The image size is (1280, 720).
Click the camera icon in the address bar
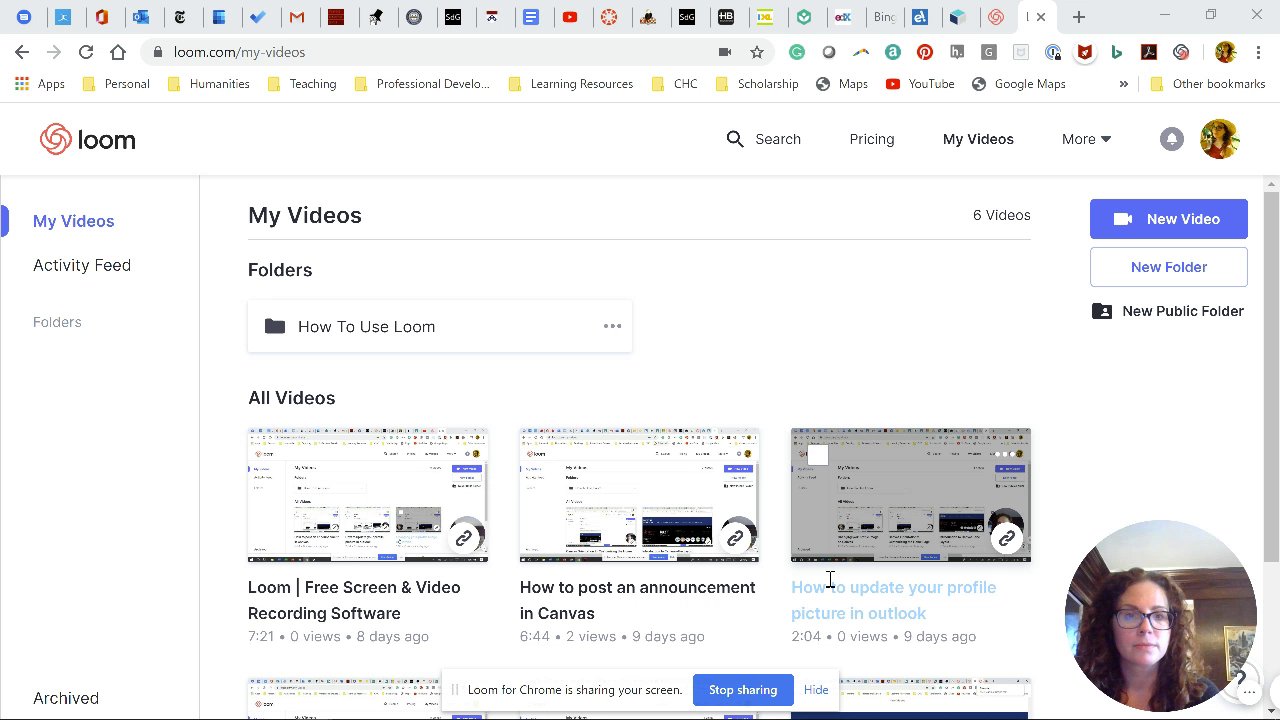click(x=725, y=52)
